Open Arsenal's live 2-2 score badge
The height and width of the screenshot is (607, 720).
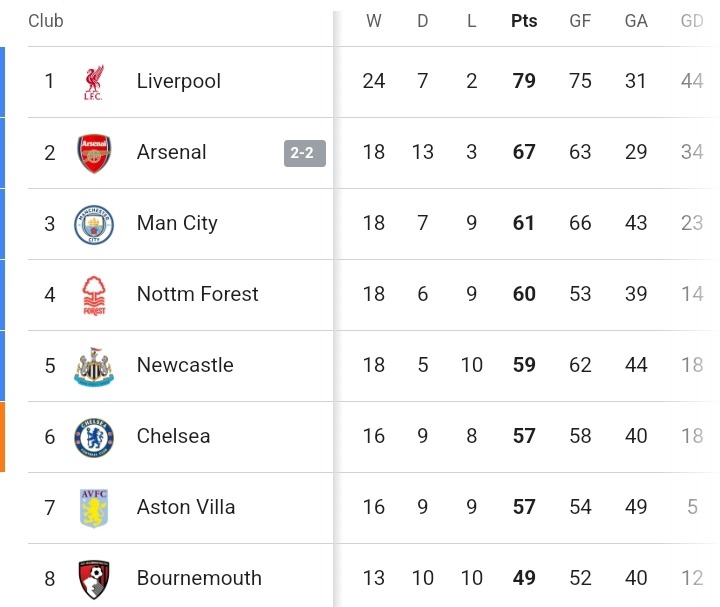point(305,153)
